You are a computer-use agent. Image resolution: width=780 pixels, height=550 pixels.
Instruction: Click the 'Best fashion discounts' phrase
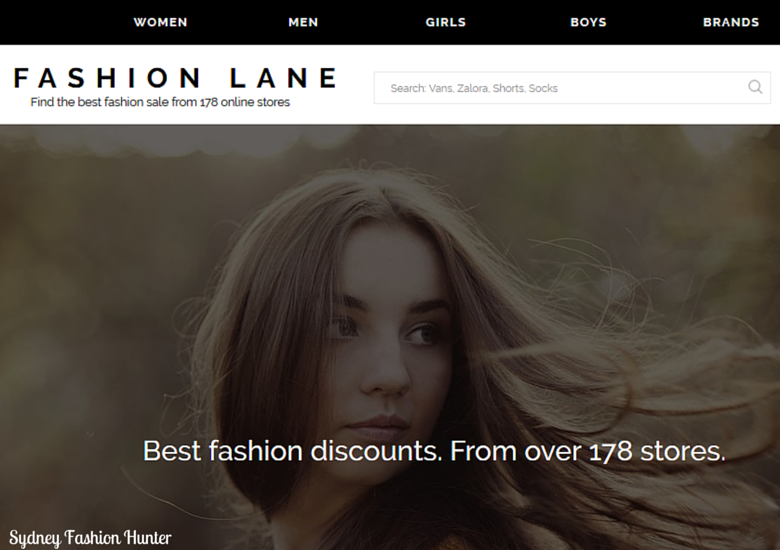[292, 451]
